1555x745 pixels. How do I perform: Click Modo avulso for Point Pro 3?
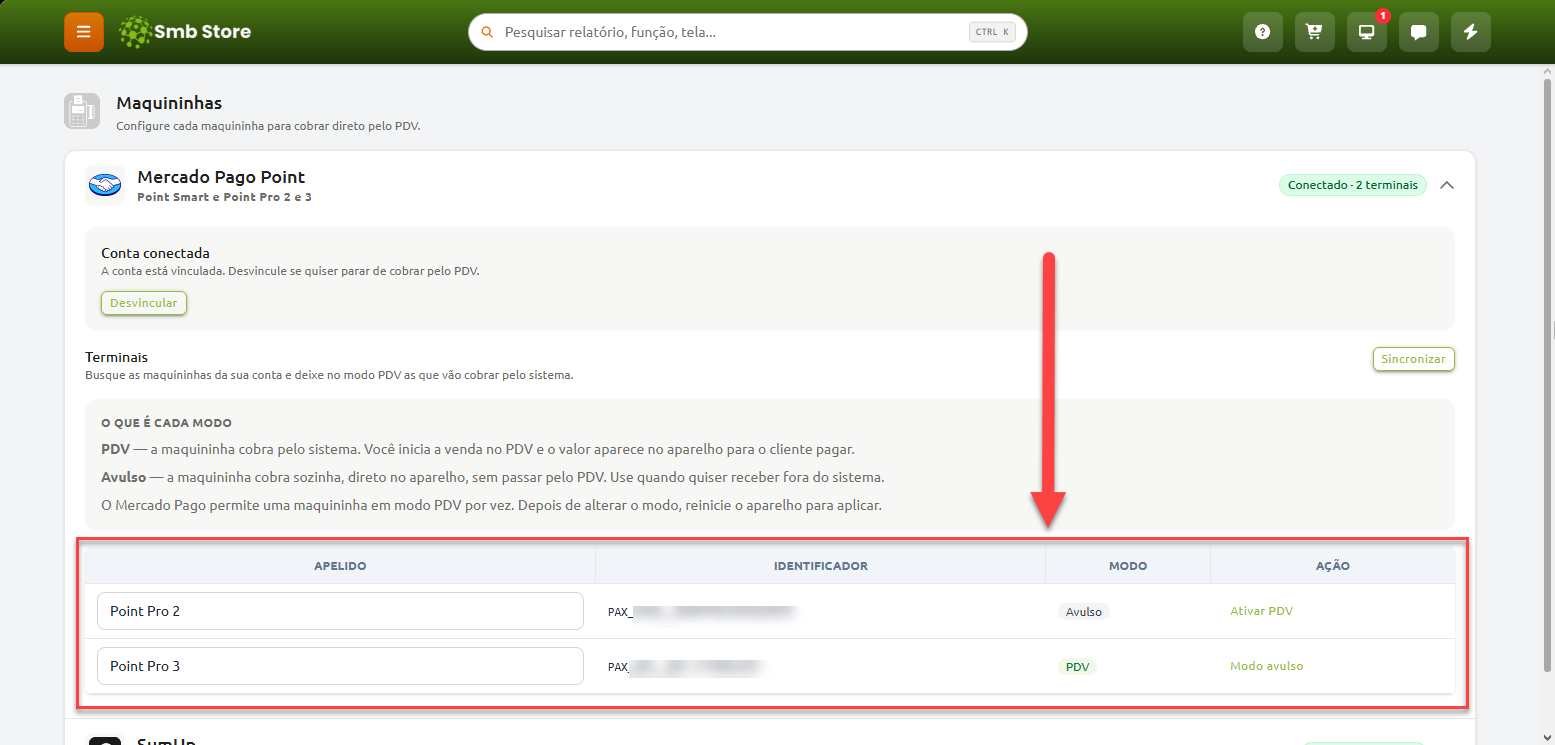(x=1266, y=666)
